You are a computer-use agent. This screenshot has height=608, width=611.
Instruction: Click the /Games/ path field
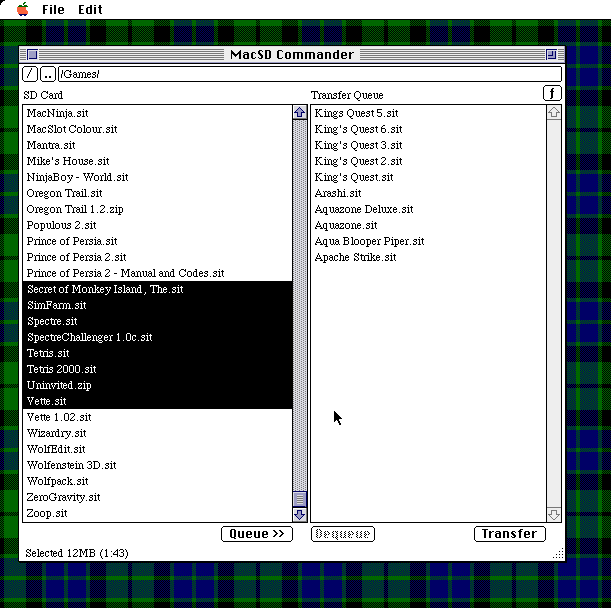click(310, 74)
